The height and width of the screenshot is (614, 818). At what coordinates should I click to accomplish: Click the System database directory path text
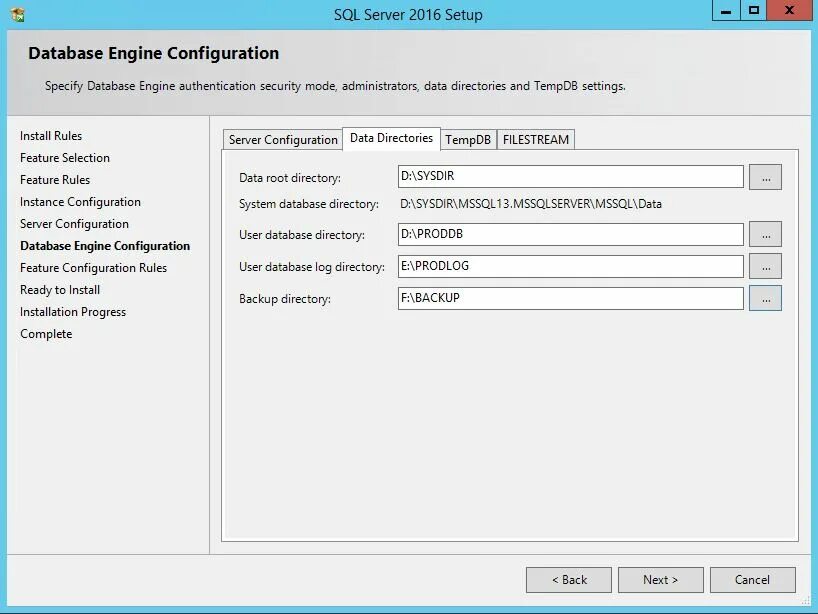531,204
